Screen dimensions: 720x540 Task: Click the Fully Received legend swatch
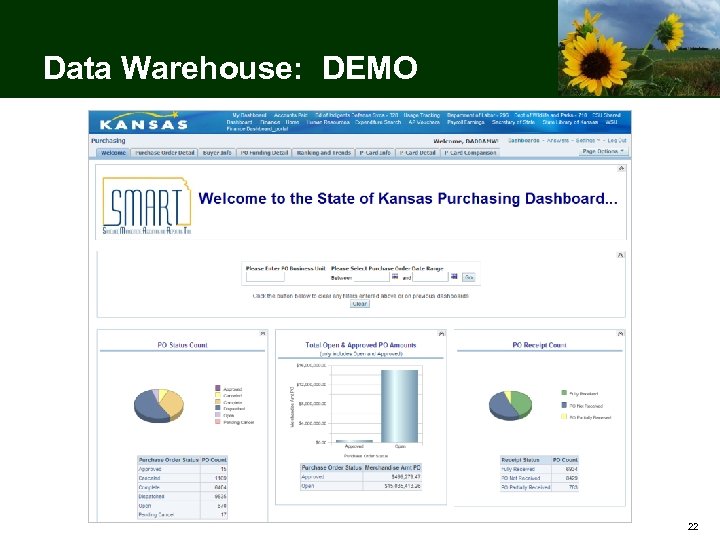[564, 393]
